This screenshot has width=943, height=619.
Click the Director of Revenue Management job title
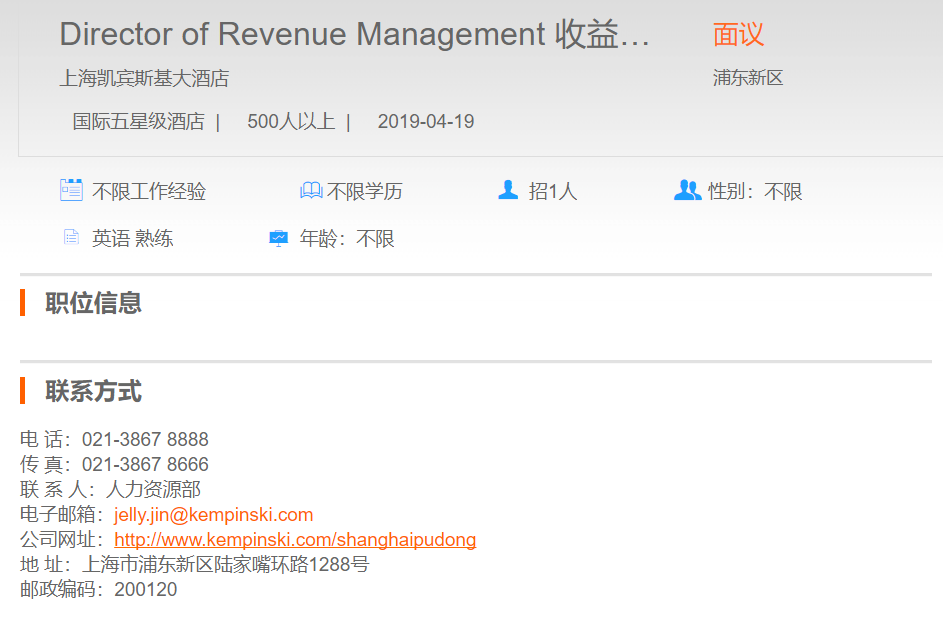point(355,35)
